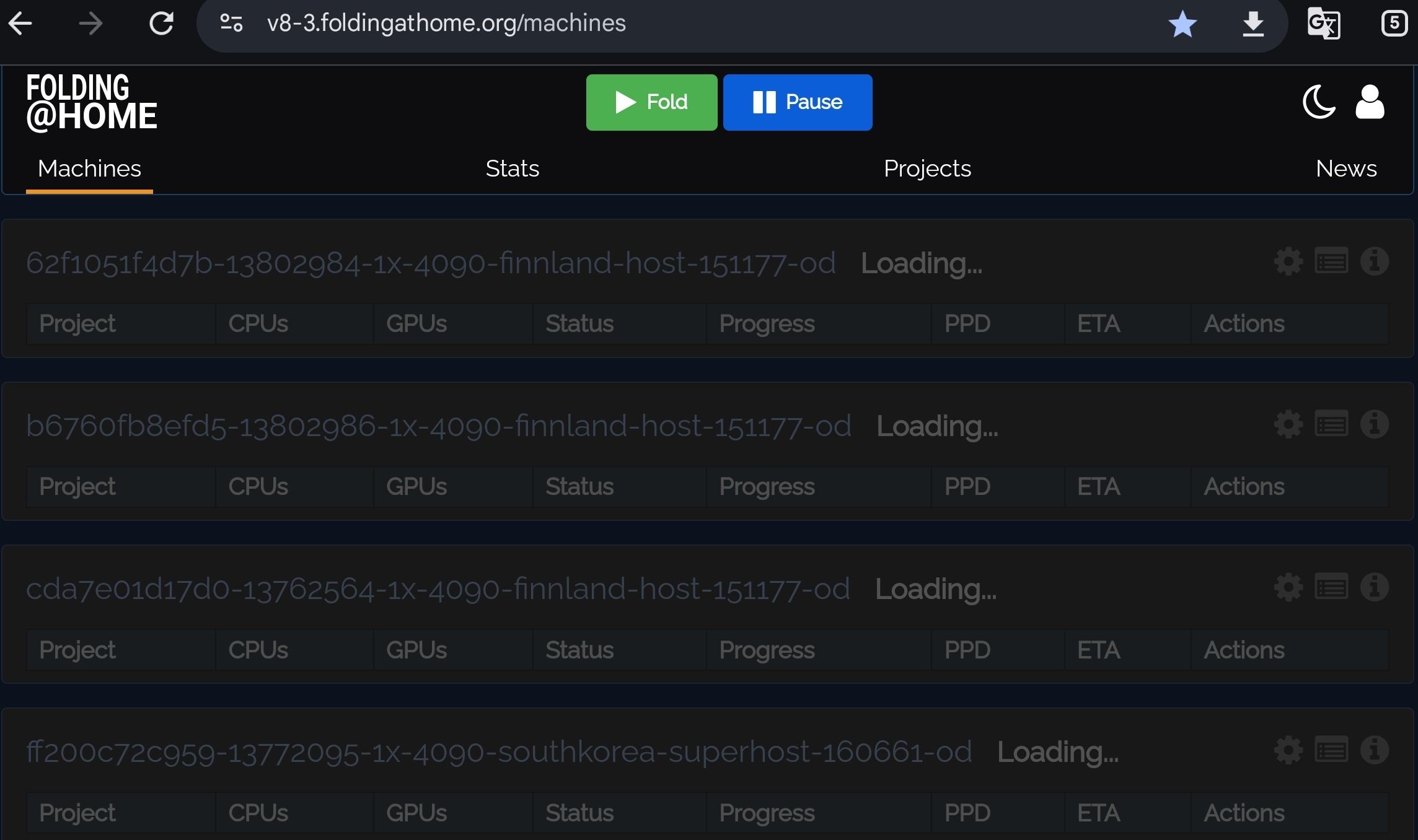The image size is (1418, 840).
Task: Toggle dark mode moon icon
Action: 1318,102
